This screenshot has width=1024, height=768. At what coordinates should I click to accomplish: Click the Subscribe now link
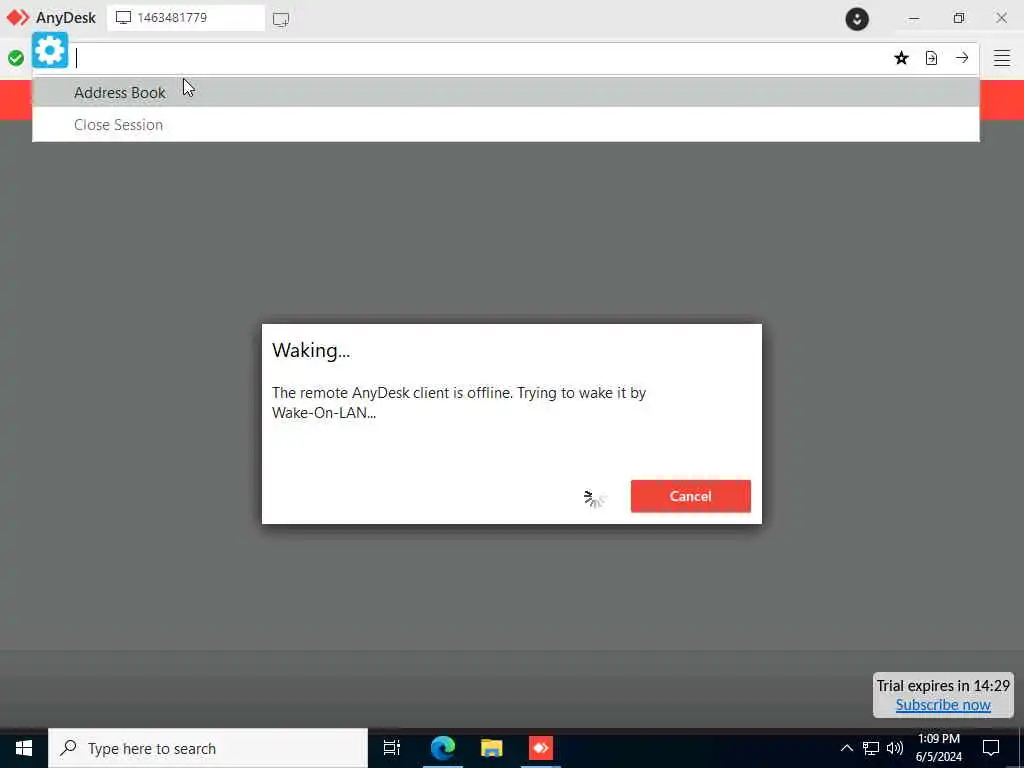coord(943,705)
